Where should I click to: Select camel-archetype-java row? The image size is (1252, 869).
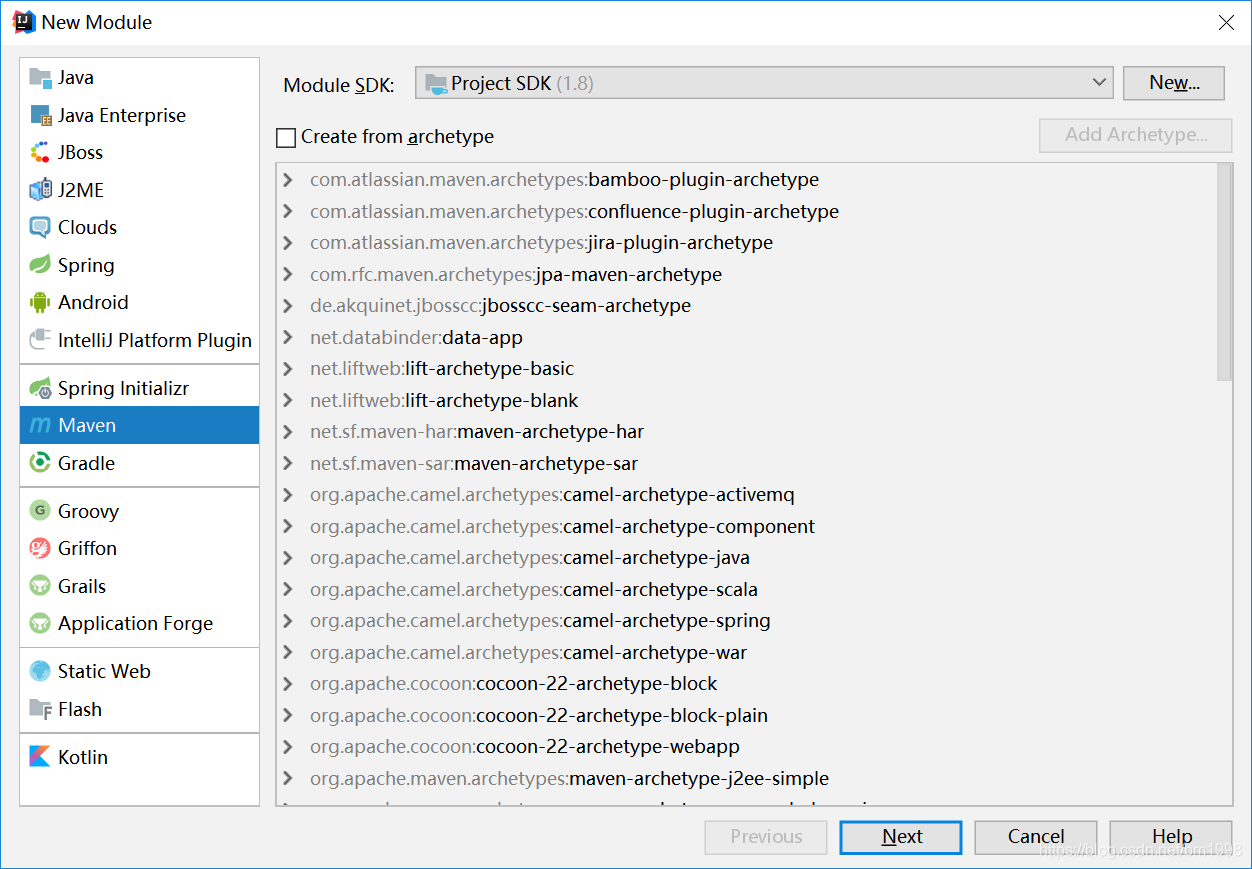747,558
